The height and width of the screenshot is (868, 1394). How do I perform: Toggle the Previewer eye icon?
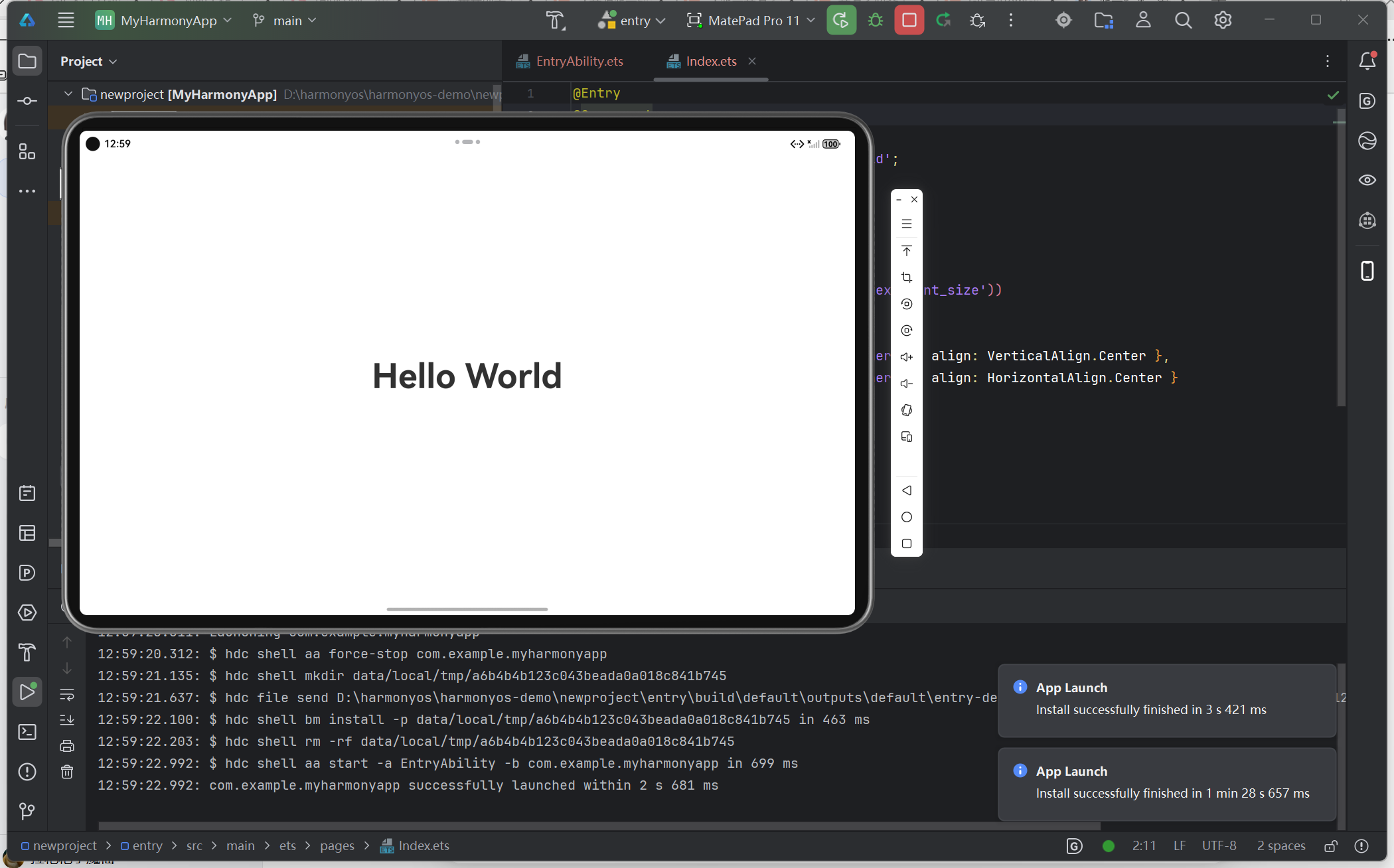click(1367, 180)
